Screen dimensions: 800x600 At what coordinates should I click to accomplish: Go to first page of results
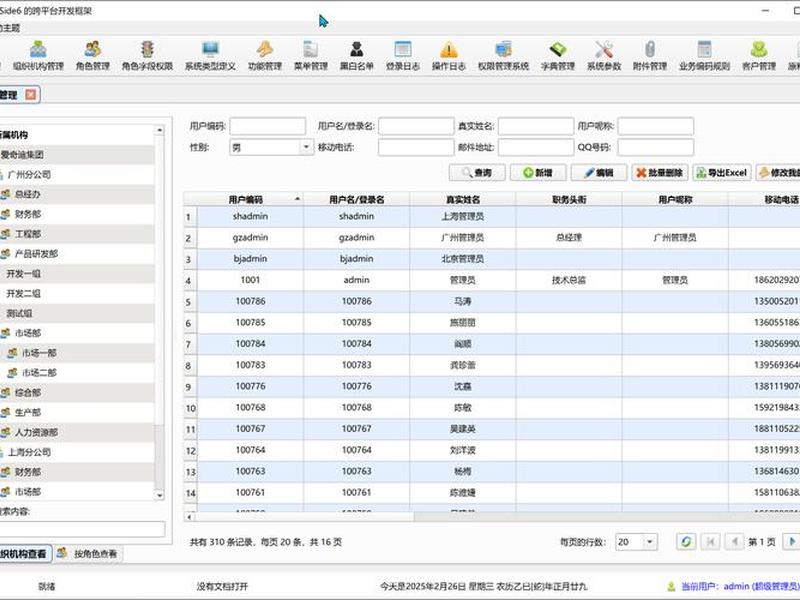[x=710, y=541]
